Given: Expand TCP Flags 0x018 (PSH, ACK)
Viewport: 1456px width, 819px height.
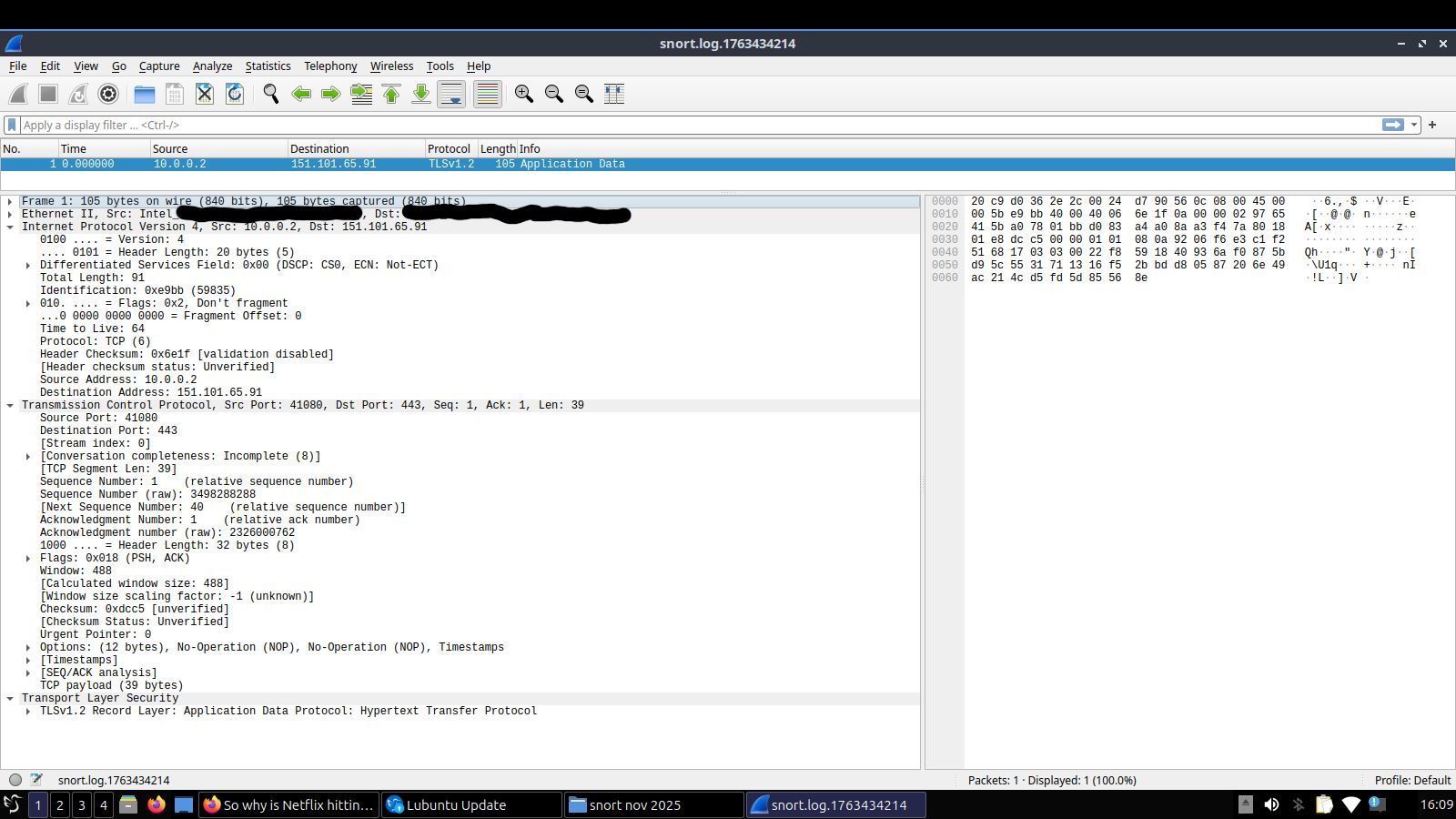Looking at the screenshot, I should 28,559.
